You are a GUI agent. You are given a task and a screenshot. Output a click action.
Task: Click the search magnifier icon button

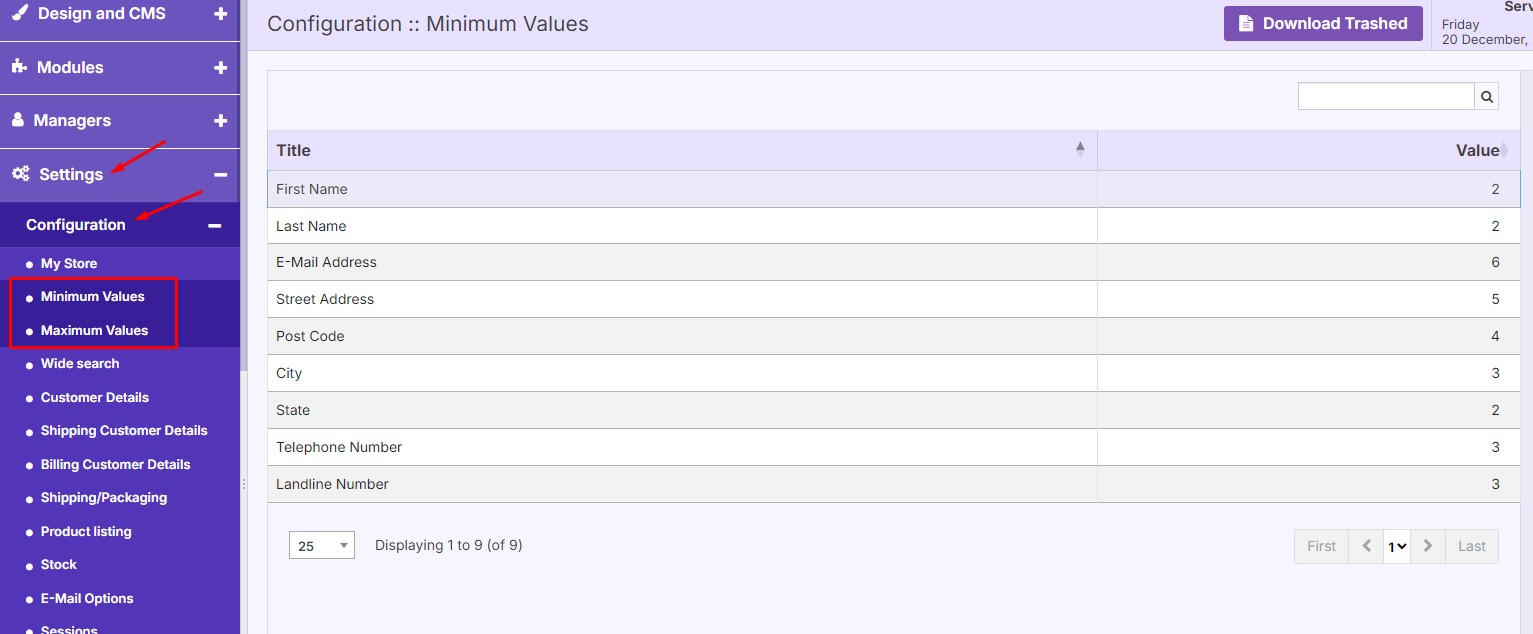(1487, 96)
